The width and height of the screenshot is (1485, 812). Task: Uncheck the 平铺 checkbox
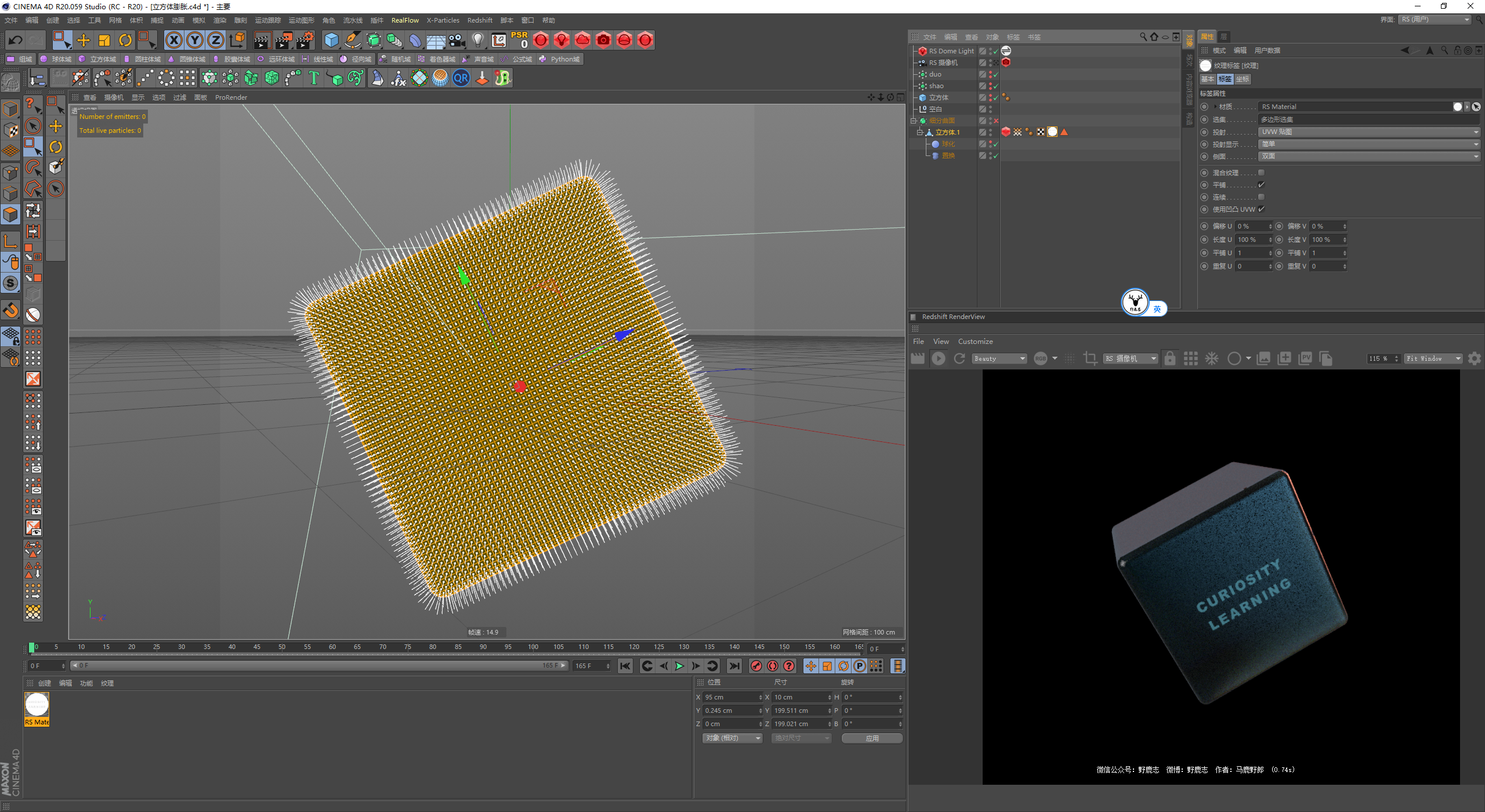pos(1261,185)
